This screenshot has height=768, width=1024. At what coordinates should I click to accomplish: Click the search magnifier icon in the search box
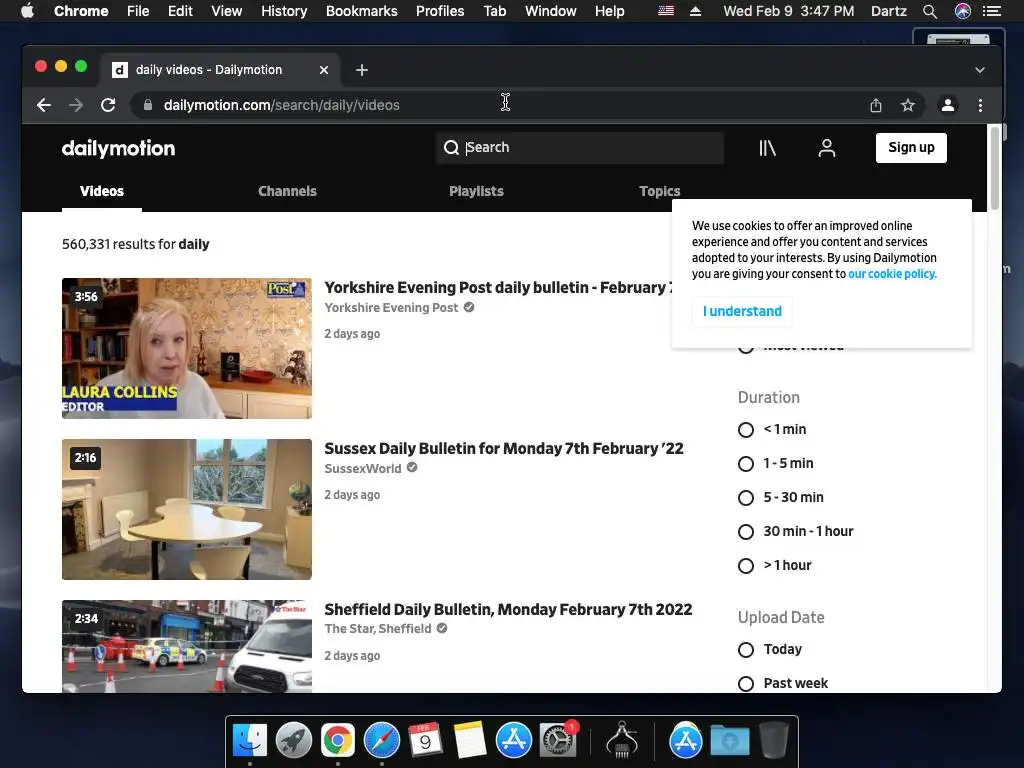451,148
